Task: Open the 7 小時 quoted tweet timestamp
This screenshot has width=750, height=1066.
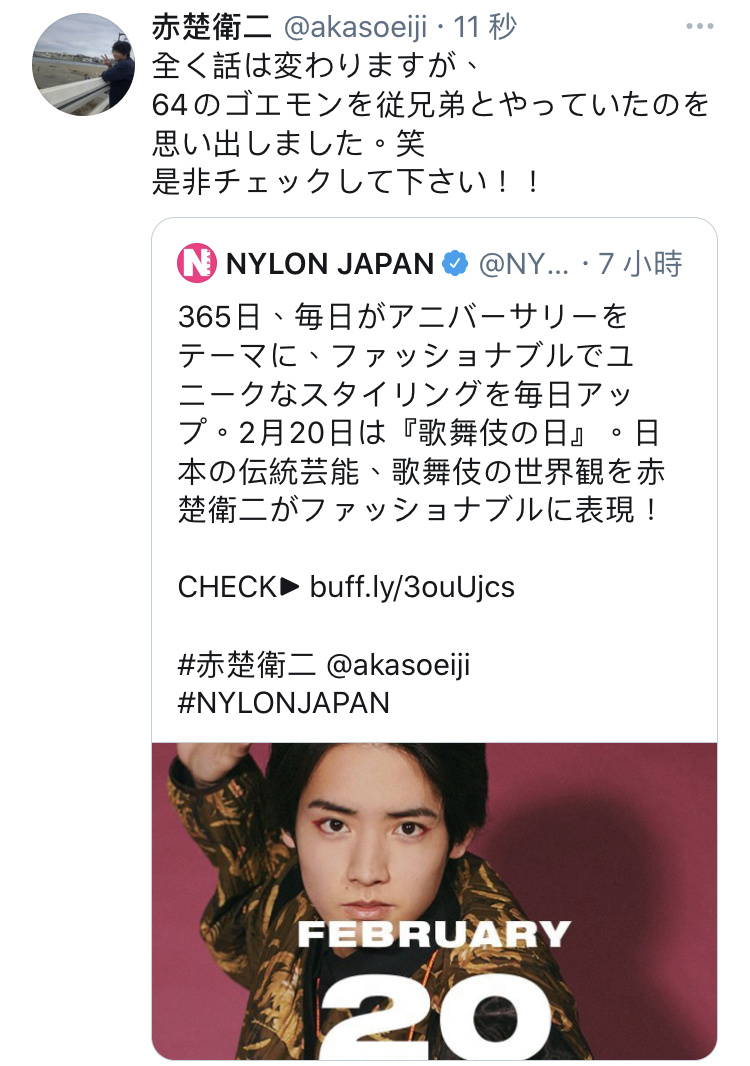Action: 640,264
